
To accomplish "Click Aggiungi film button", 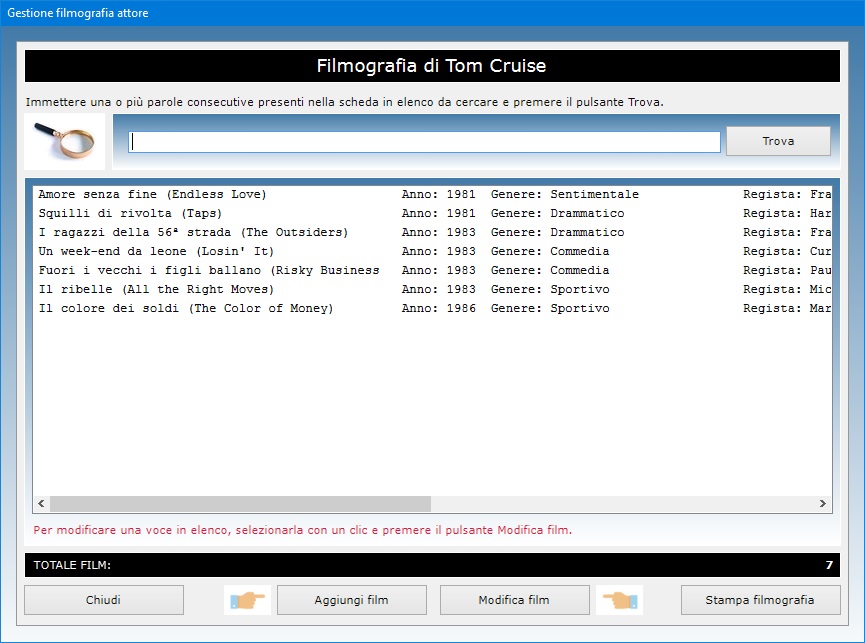I will tap(351, 600).
